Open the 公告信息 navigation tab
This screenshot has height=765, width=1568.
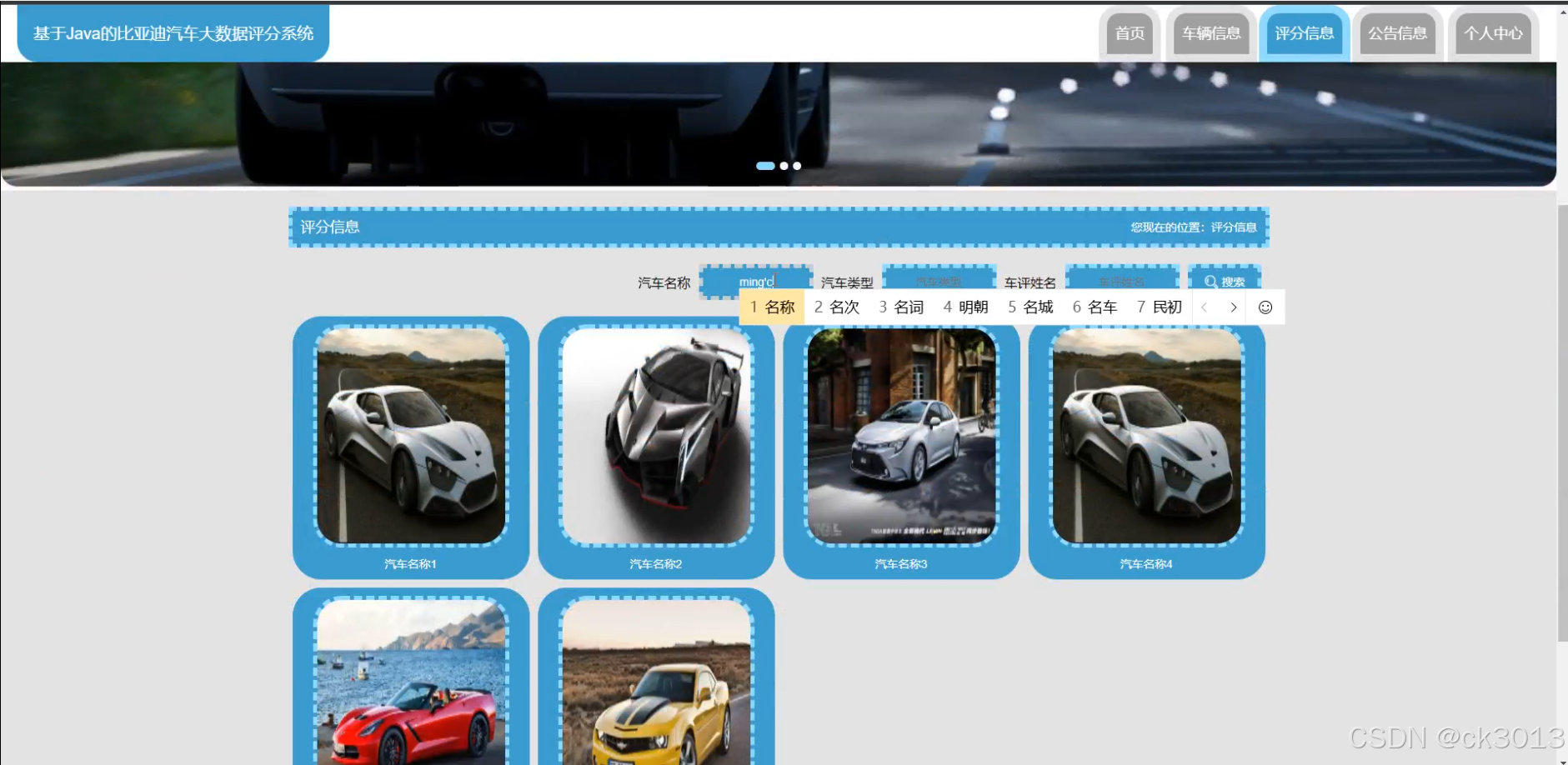tap(1398, 33)
